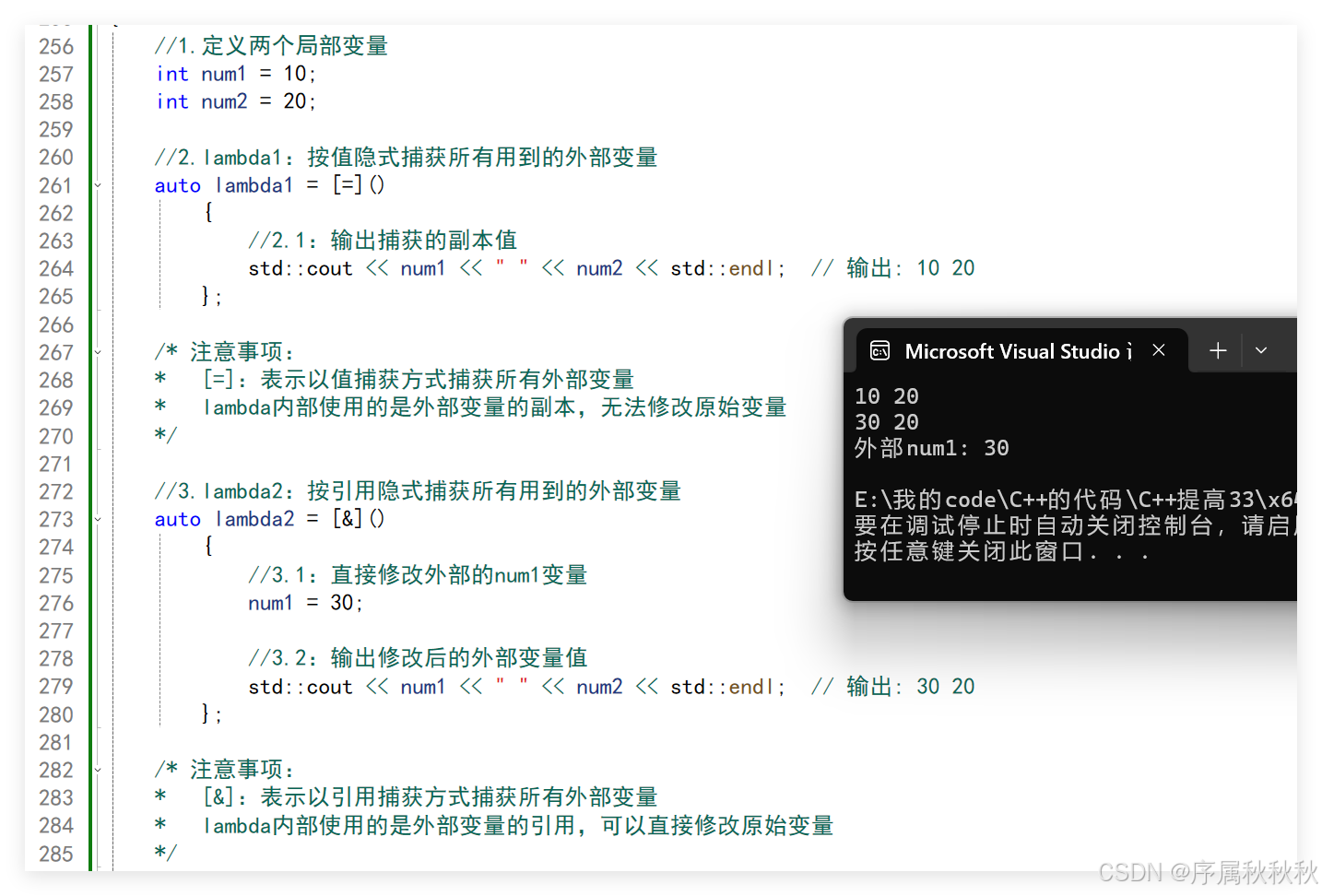
Task: Click 'auto lambda1 = [=]()' code
Action: [x=270, y=185]
